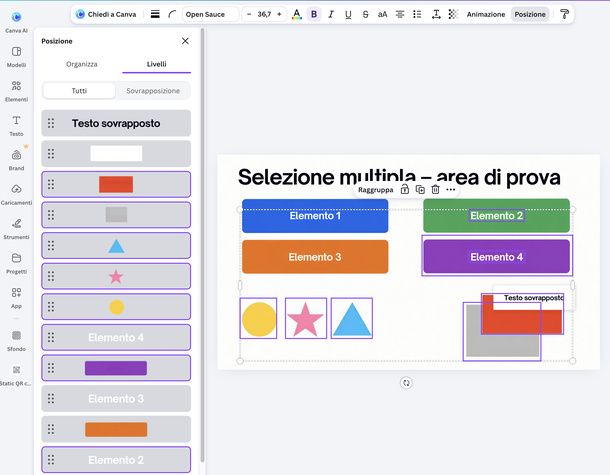Close the Posizione panel
Screen dimensions: 610x475
click(x=185, y=41)
